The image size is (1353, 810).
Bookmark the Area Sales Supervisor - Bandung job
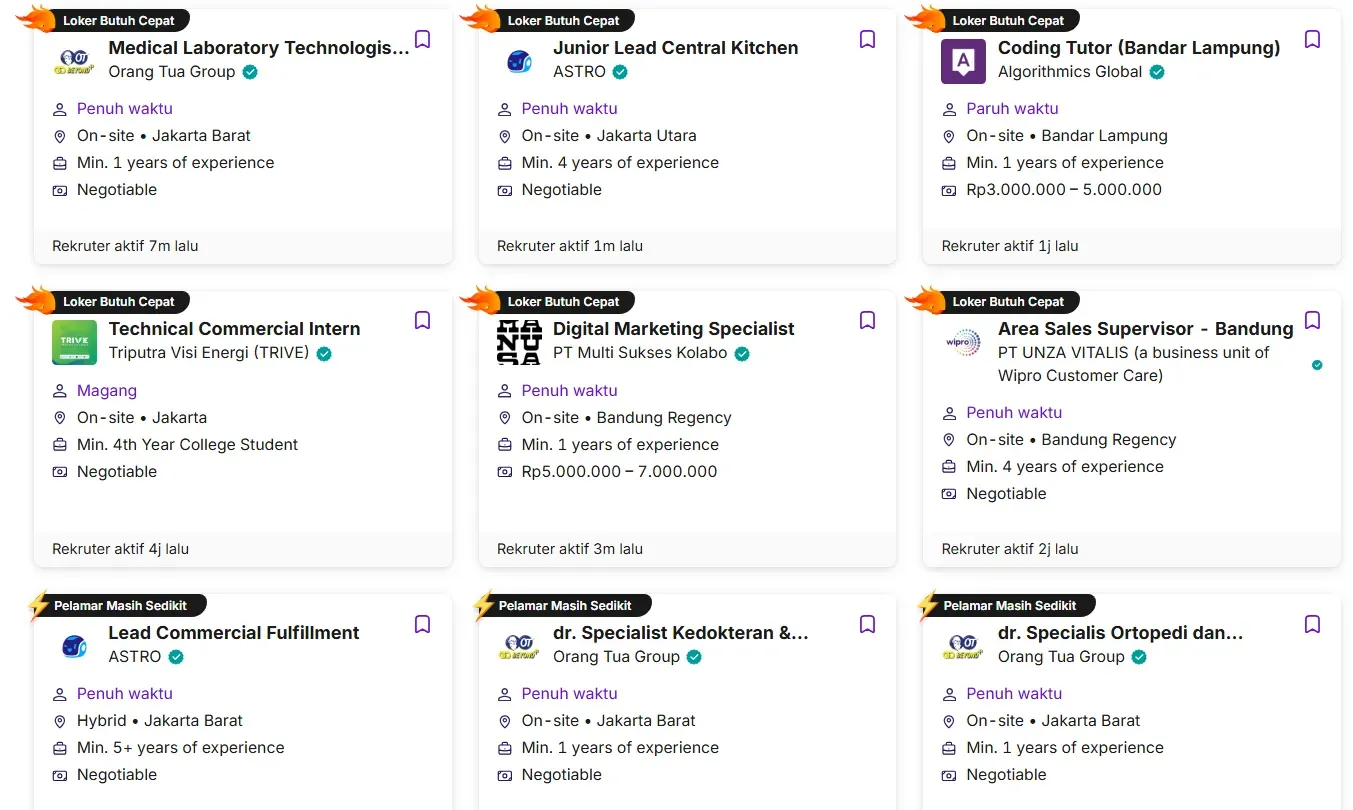coord(1312,321)
